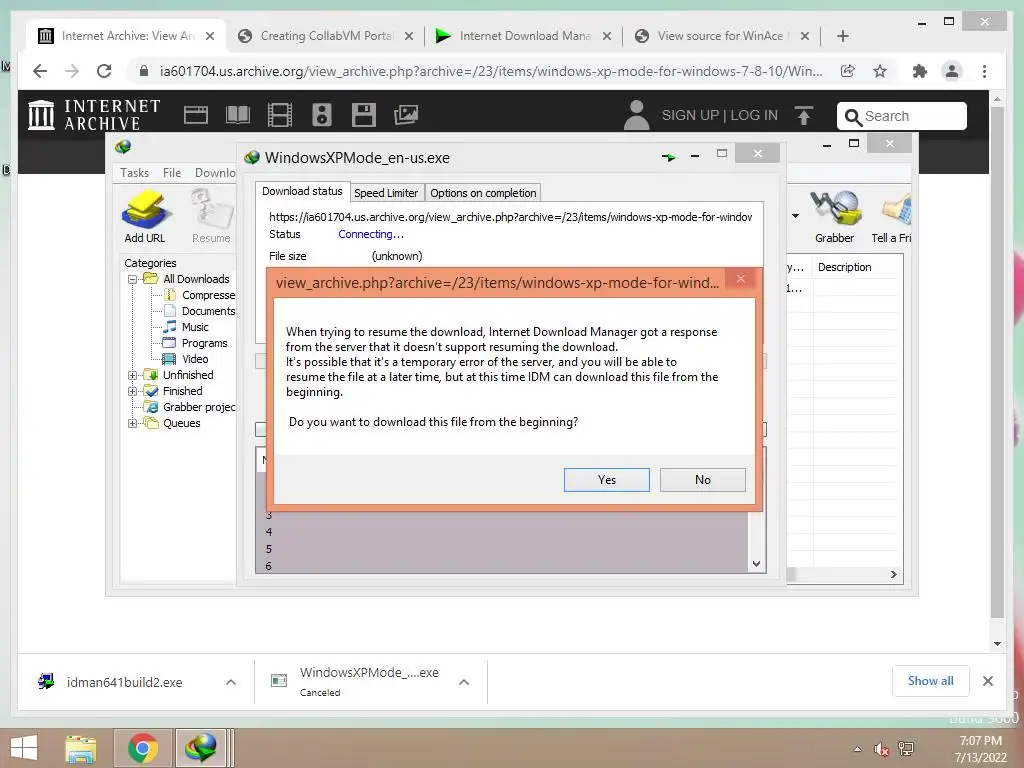Viewport: 1024px width, 768px height.
Task: Click the Internet Archive Search field
Action: click(902, 116)
